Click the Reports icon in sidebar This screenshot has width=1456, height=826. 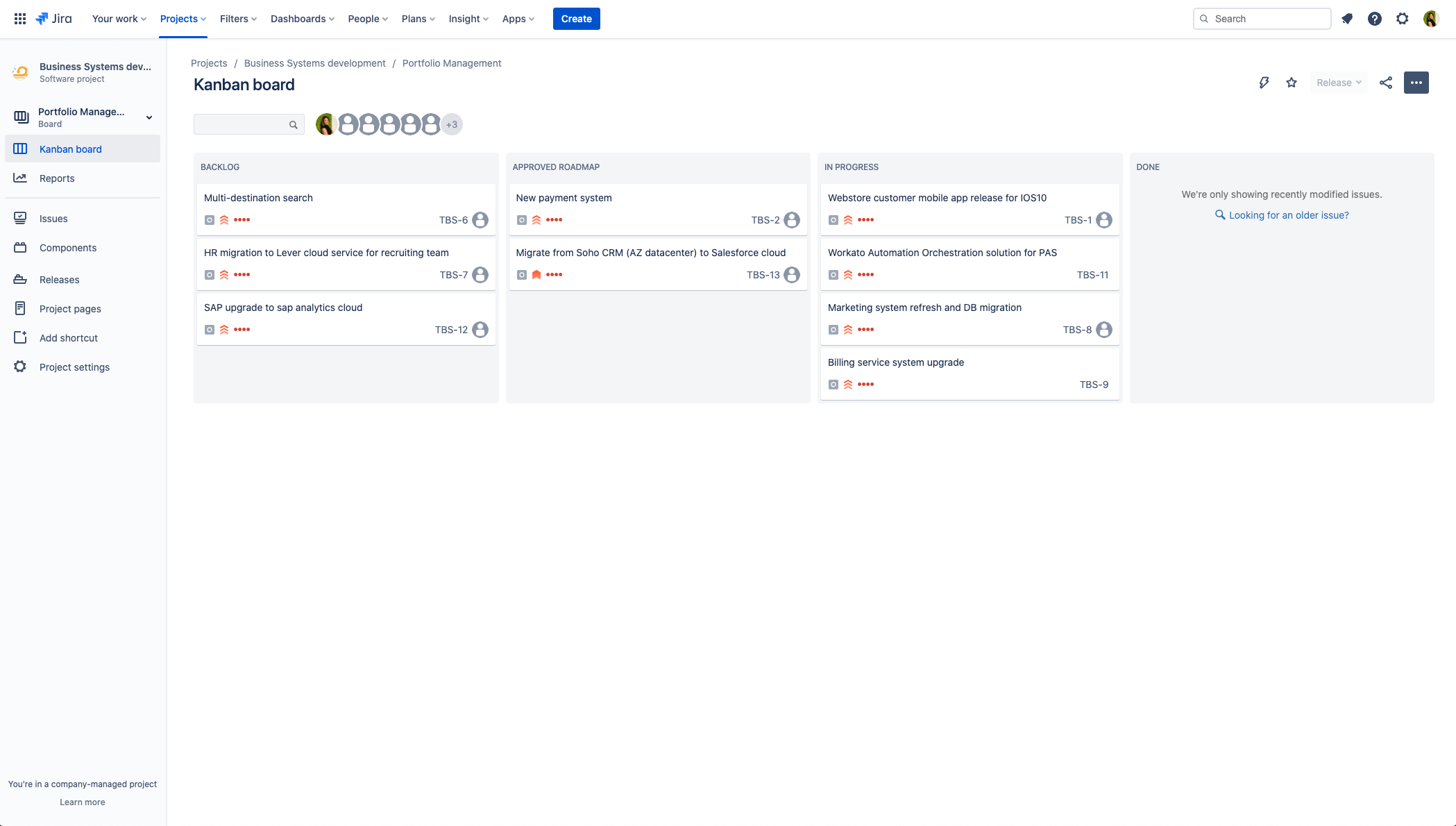[x=20, y=178]
